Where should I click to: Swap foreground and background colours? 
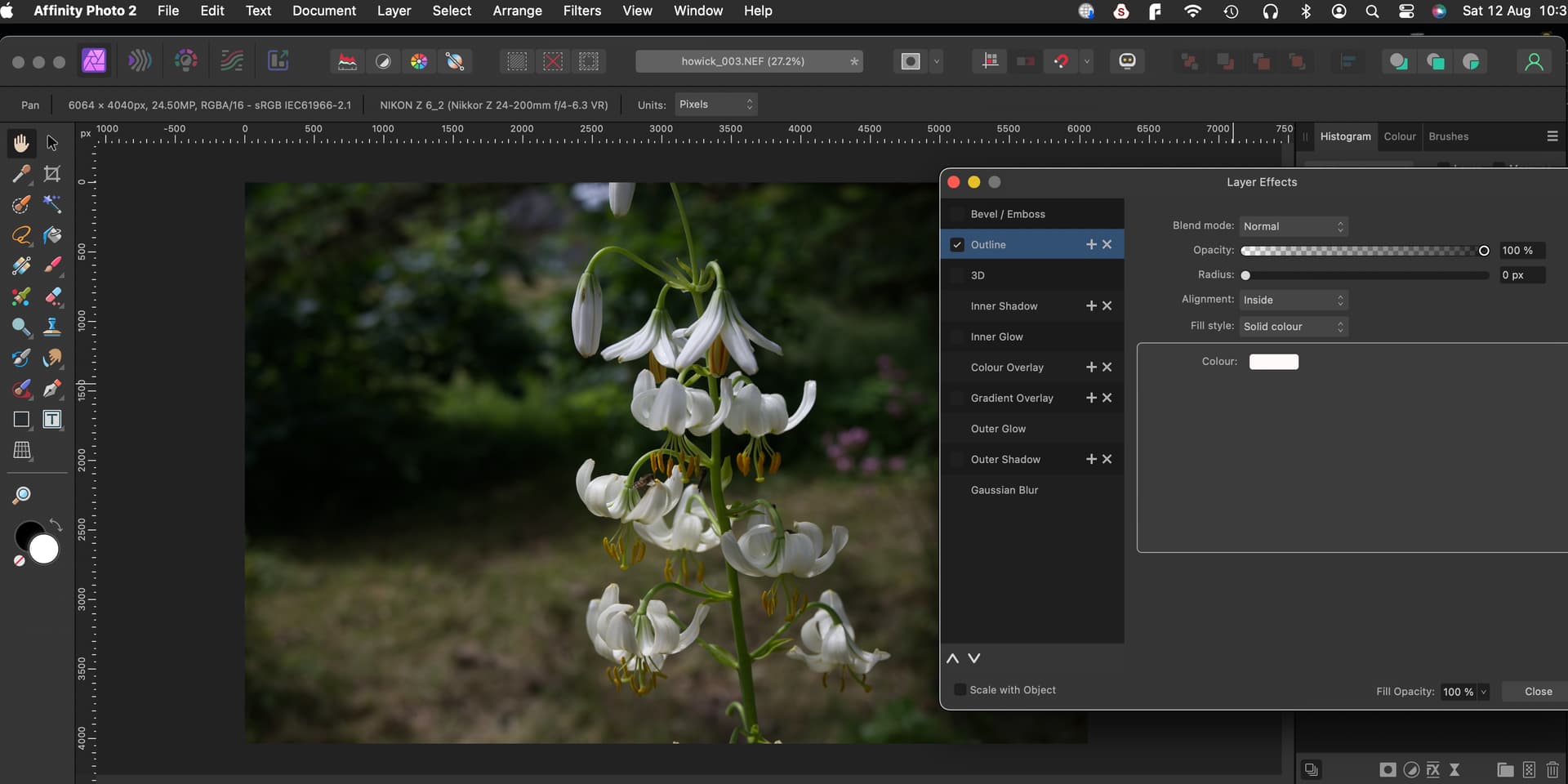tap(56, 524)
